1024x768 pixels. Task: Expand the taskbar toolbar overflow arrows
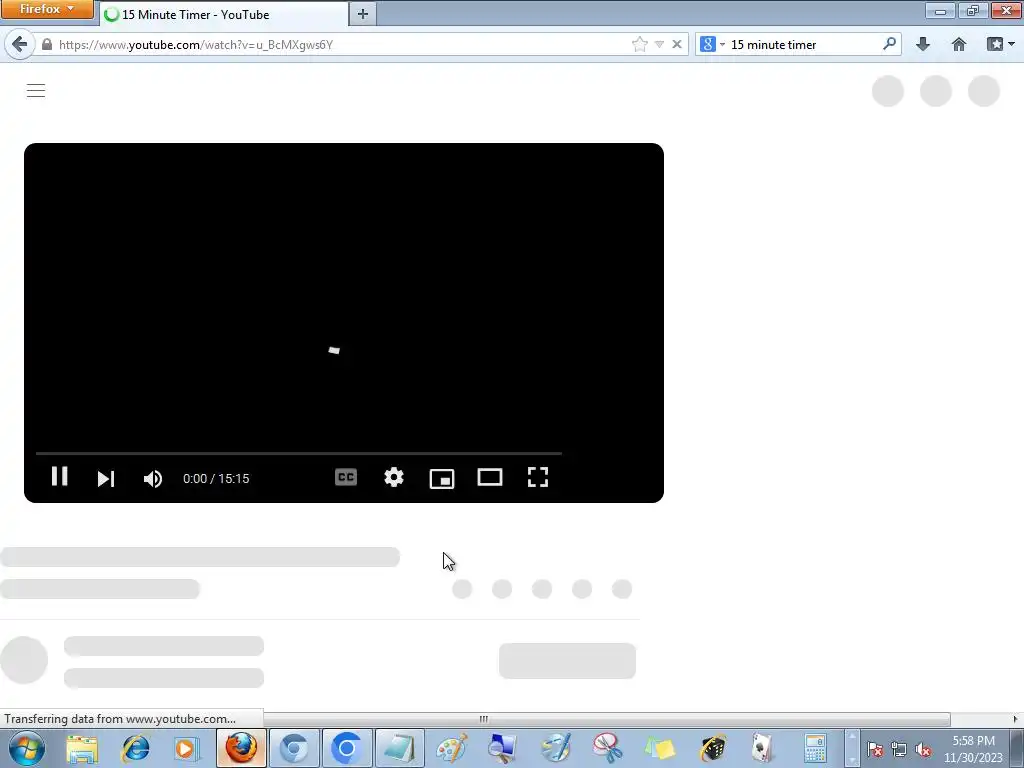[x=852, y=748]
